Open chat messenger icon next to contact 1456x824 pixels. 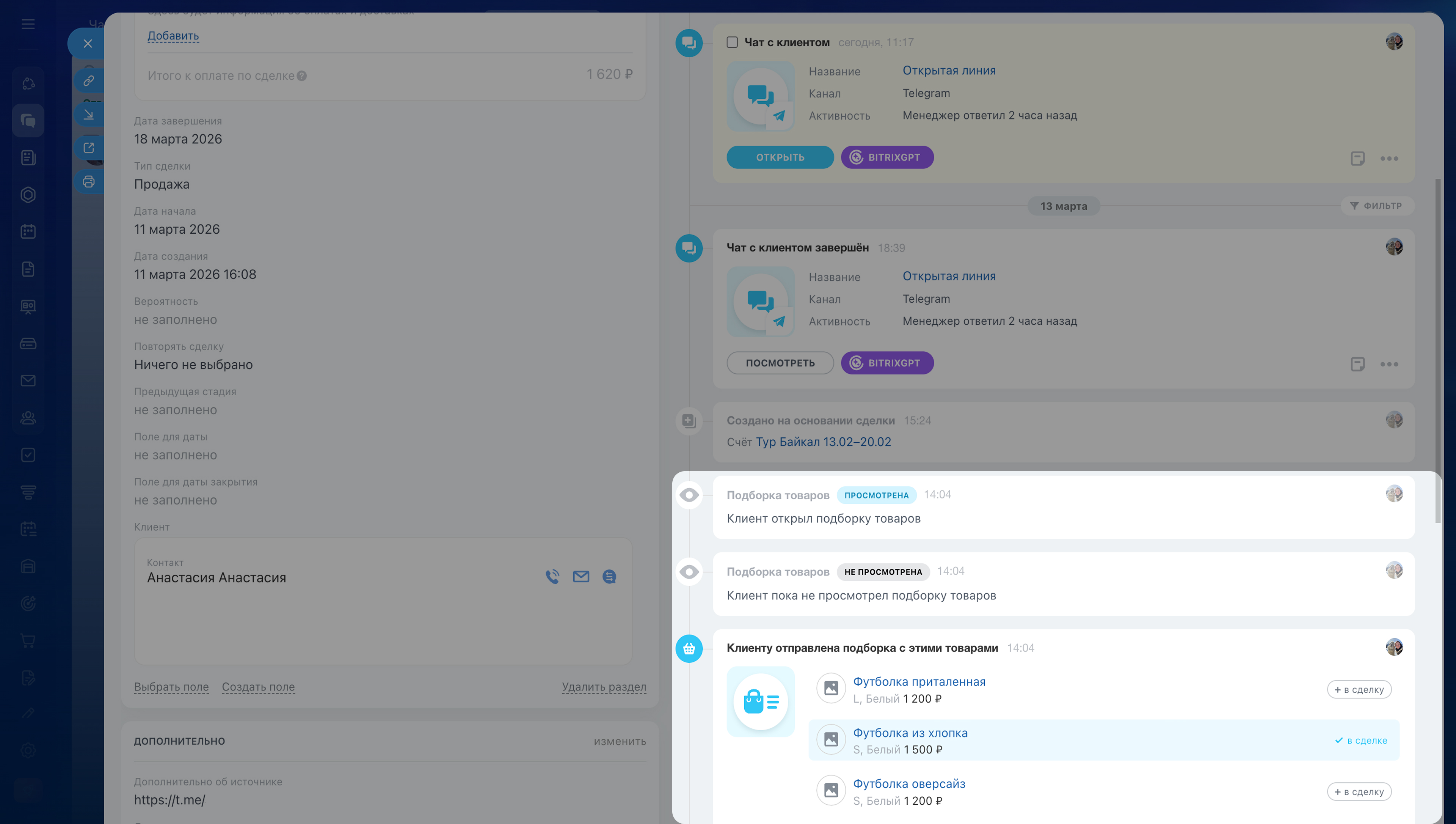(609, 577)
